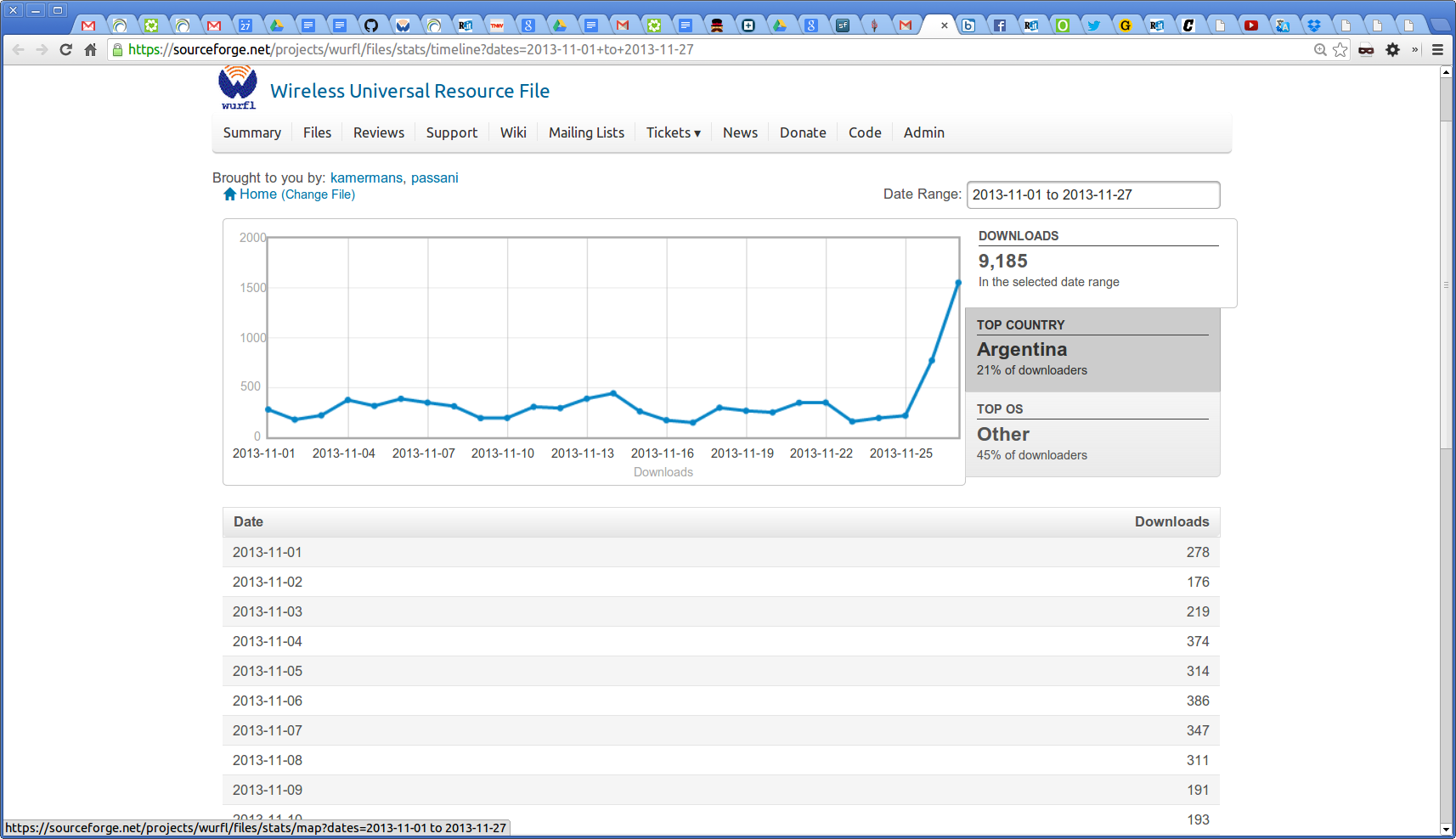The height and width of the screenshot is (839, 1456).
Task: Click the page's vertical scrollbar thumb
Action: point(1446,284)
